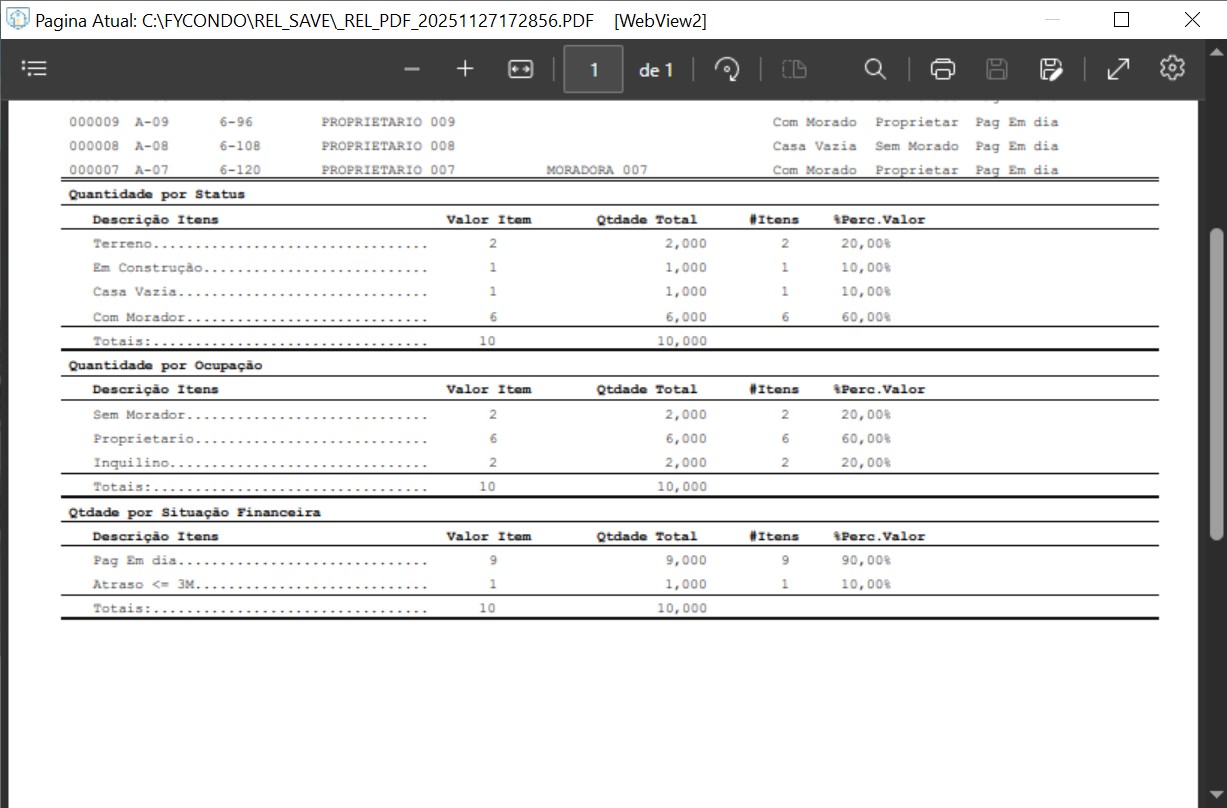Viewport: 1227px width, 808px height.
Task: Click the "Qtdade por Situação Financeira" heading
Action: (194, 512)
